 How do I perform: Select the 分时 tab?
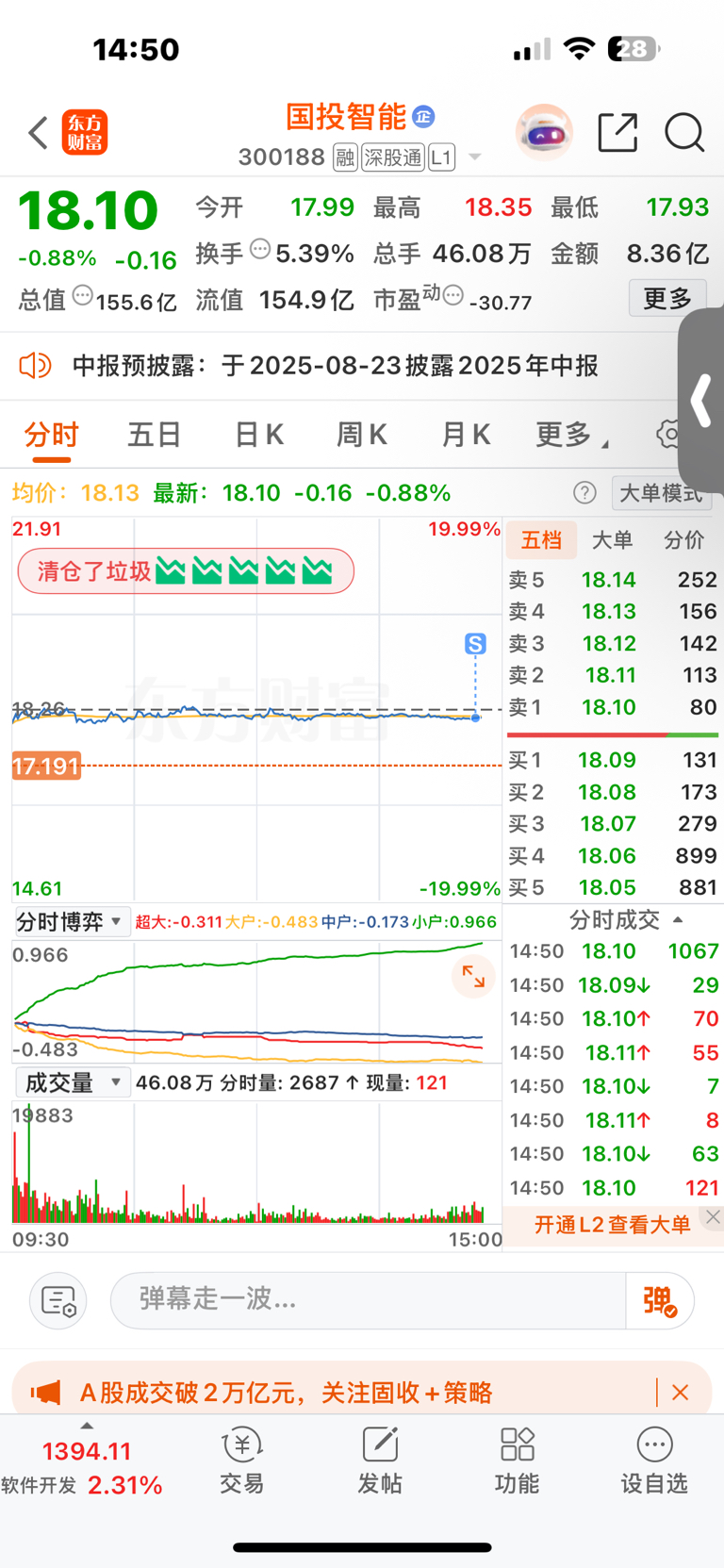pyautogui.click(x=51, y=435)
